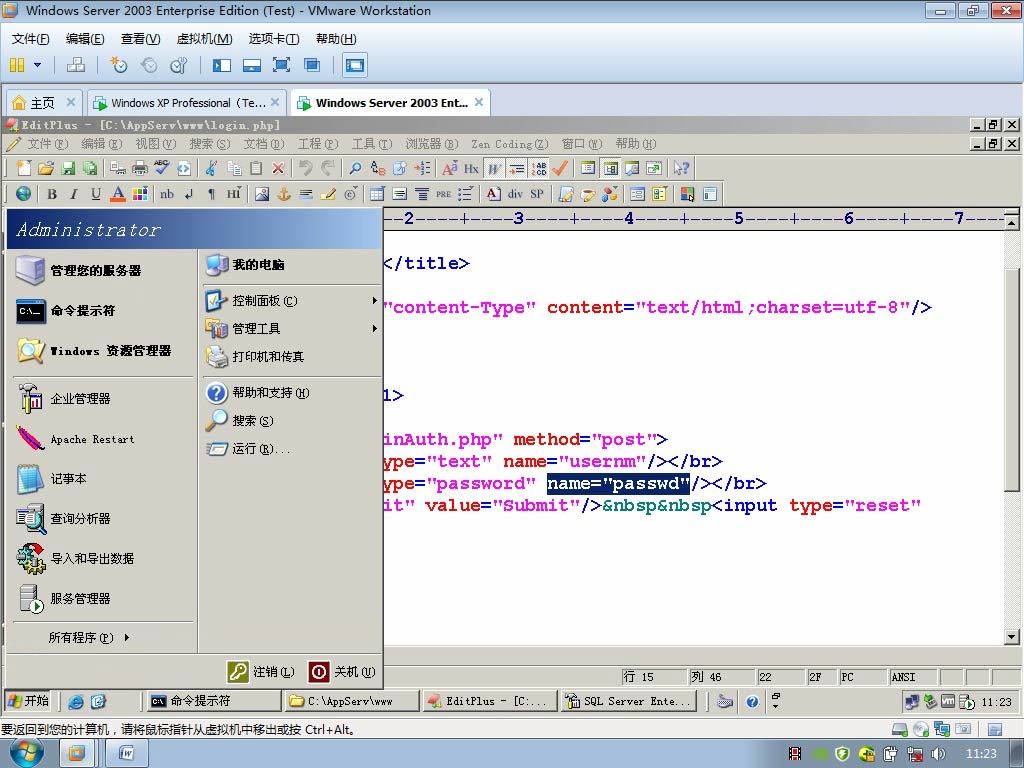Click the Insert Image icon
Viewport: 1024px width, 768px height.
pos(262,194)
